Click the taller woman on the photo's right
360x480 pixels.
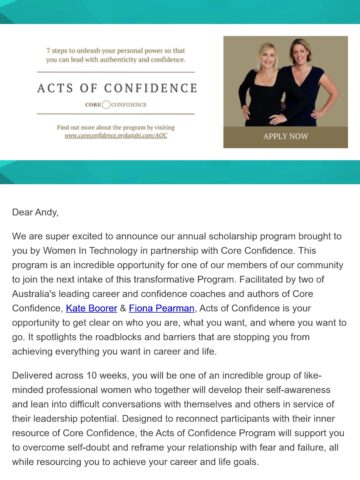[307, 83]
